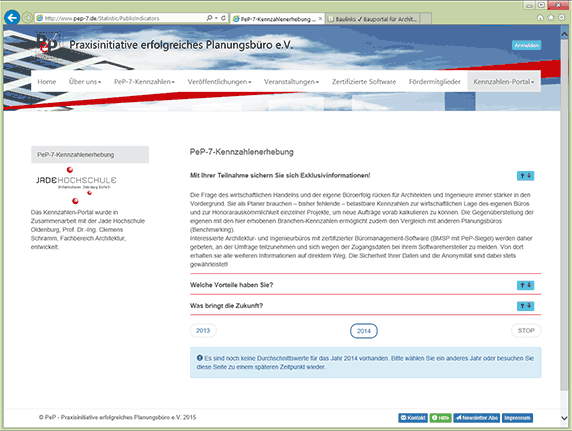The width and height of the screenshot is (572, 431).
Task: Expand the Veröffentlichungen dropdown menu
Action: (x=219, y=82)
